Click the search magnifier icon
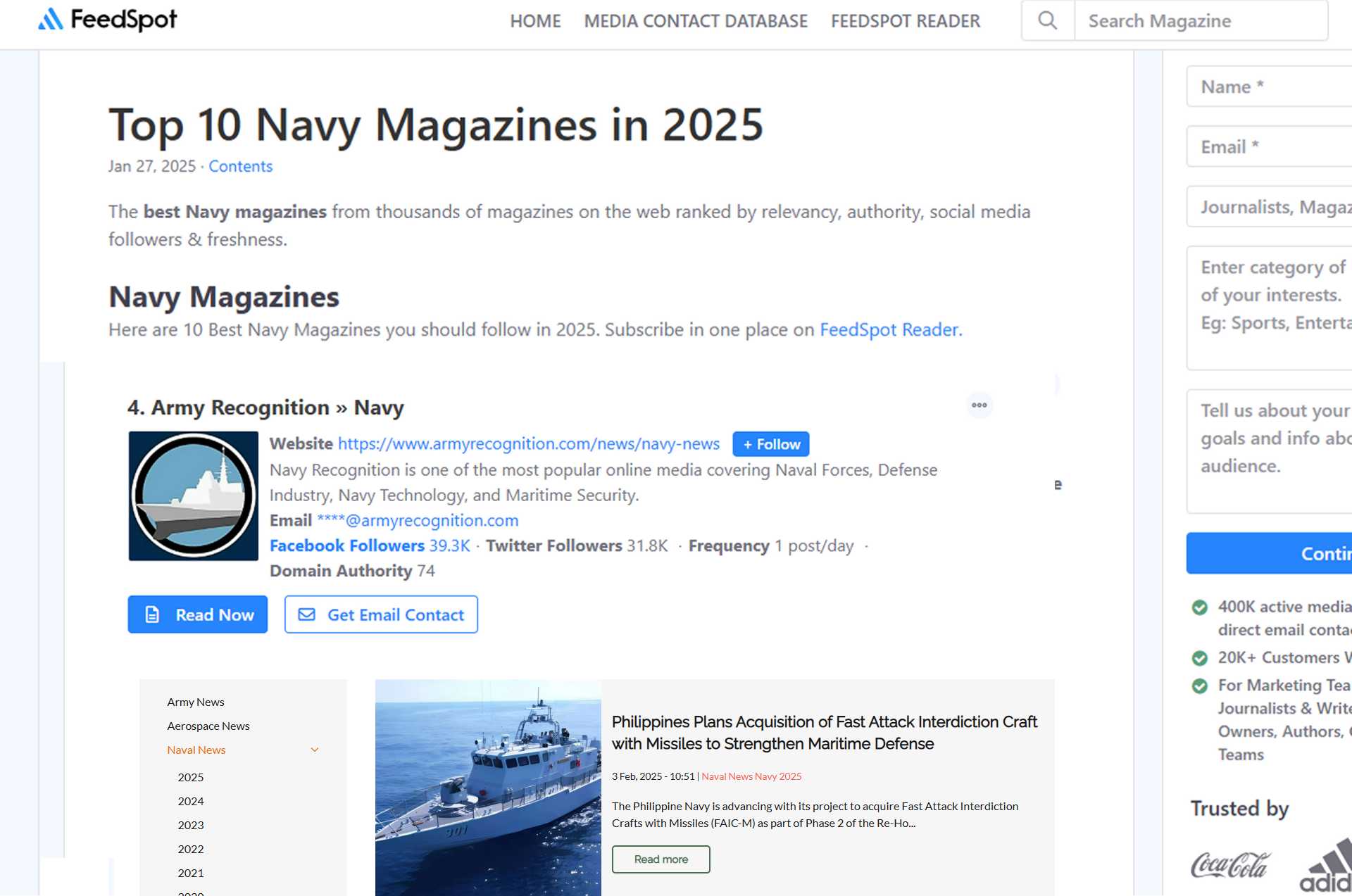The height and width of the screenshot is (896, 1352). [1047, 20]
